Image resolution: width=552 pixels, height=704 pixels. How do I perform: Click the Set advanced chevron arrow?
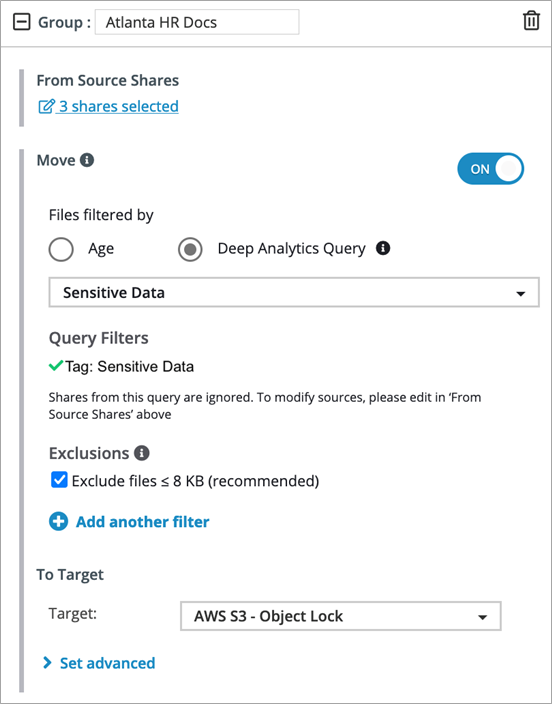point(47,663)
